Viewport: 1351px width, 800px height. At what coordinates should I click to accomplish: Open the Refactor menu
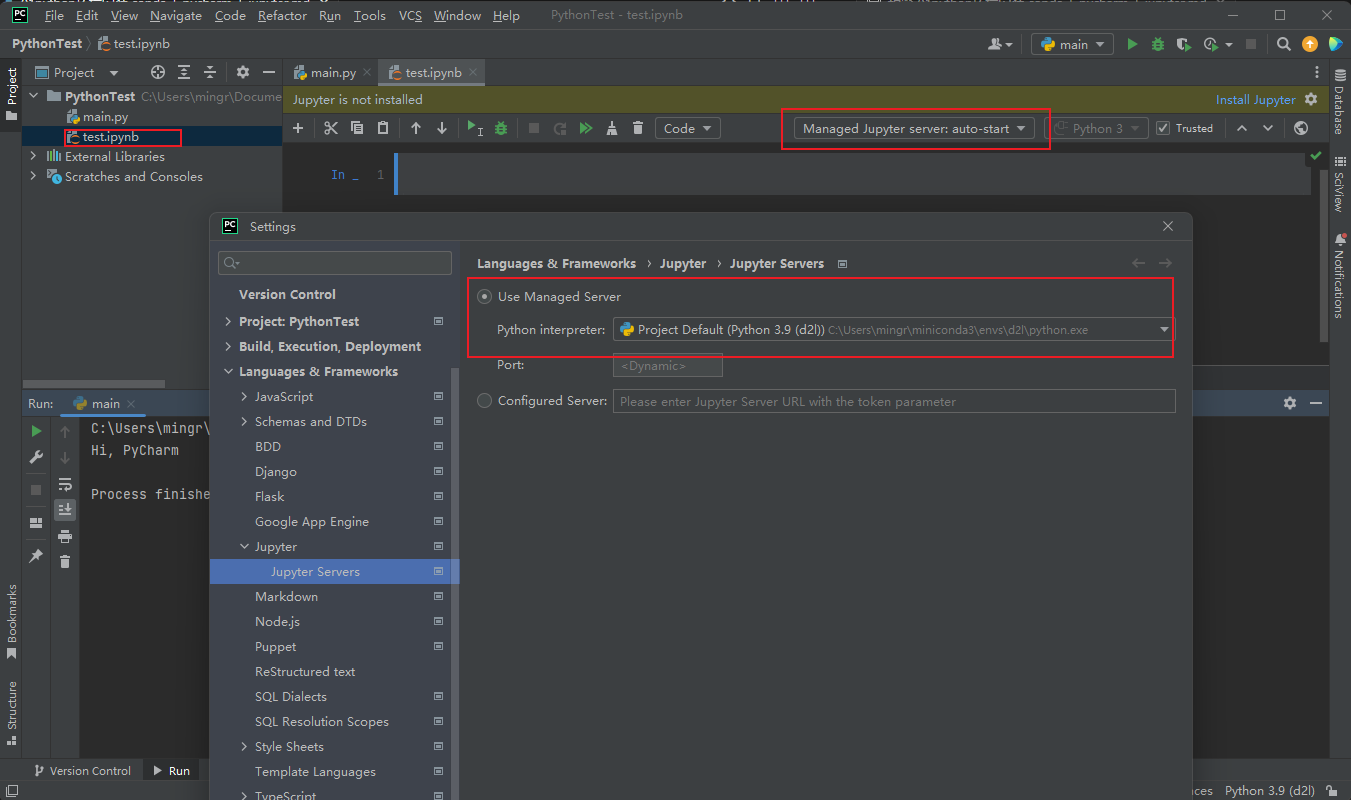pos(282,15)
